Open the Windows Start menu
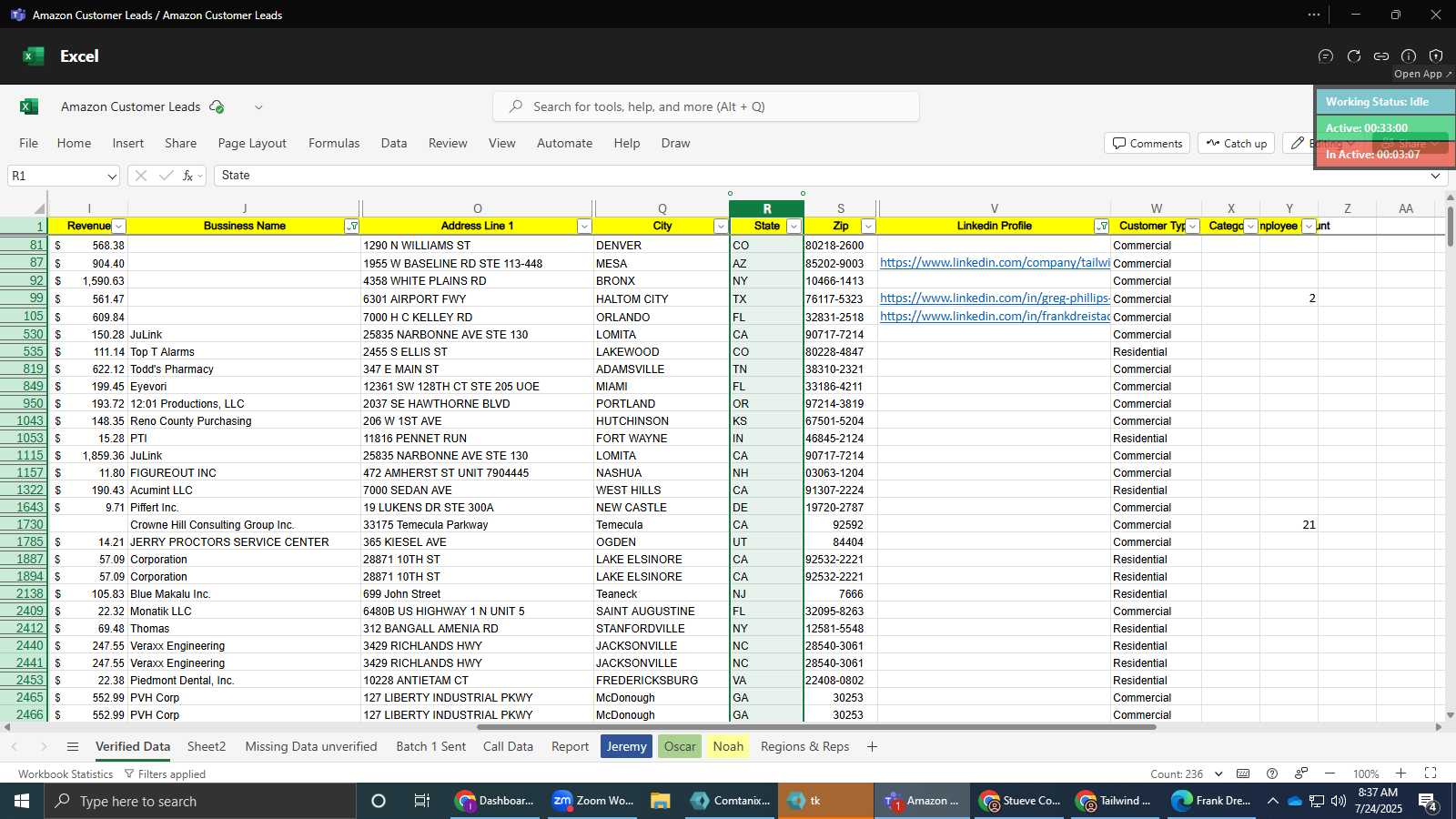Screen dimensions: 1456x819 tap(22, 801)
